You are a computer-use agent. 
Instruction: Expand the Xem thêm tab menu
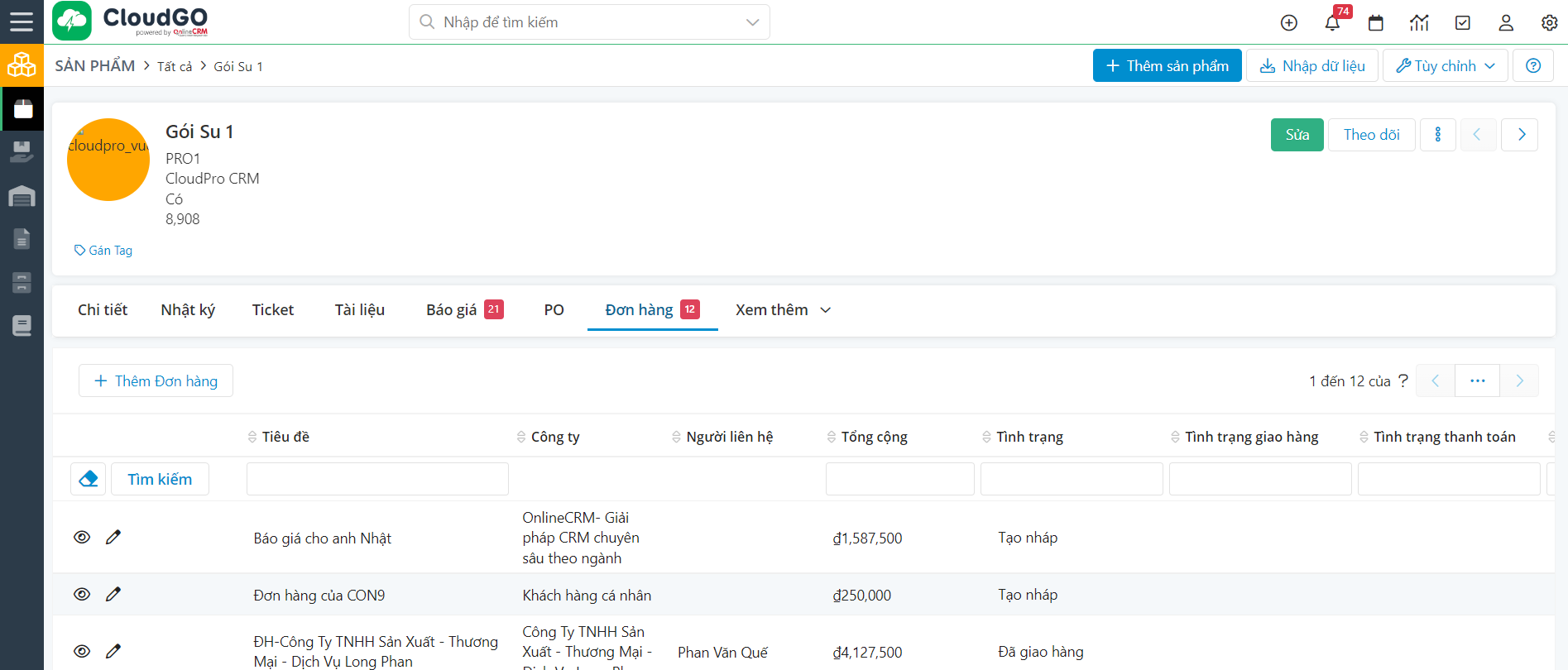[783, 309]
